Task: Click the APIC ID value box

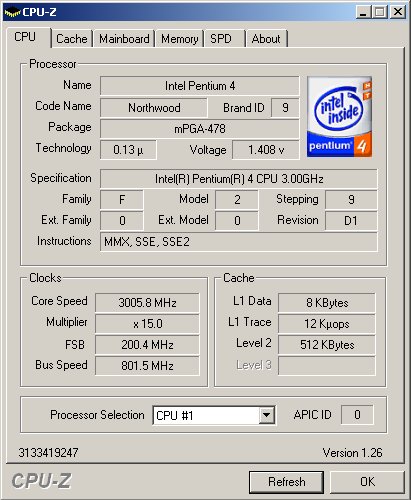Action: coord(357,415)
